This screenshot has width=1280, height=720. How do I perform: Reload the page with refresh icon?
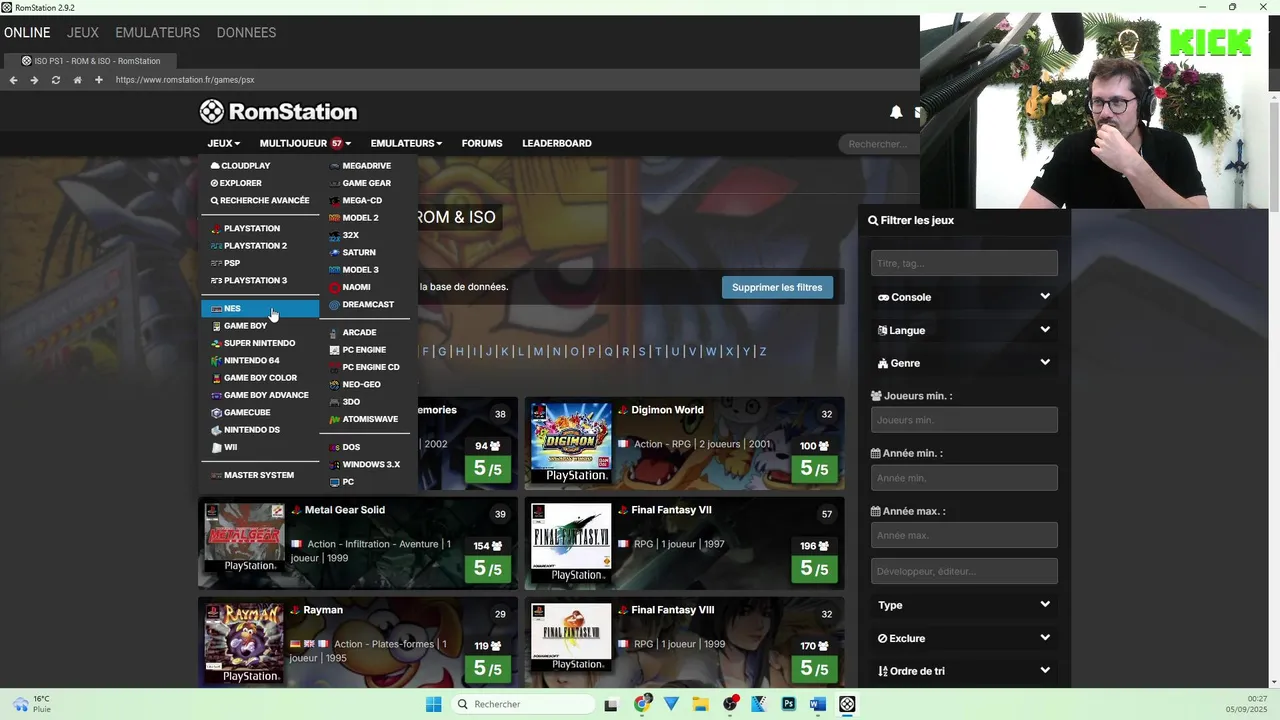56,80
